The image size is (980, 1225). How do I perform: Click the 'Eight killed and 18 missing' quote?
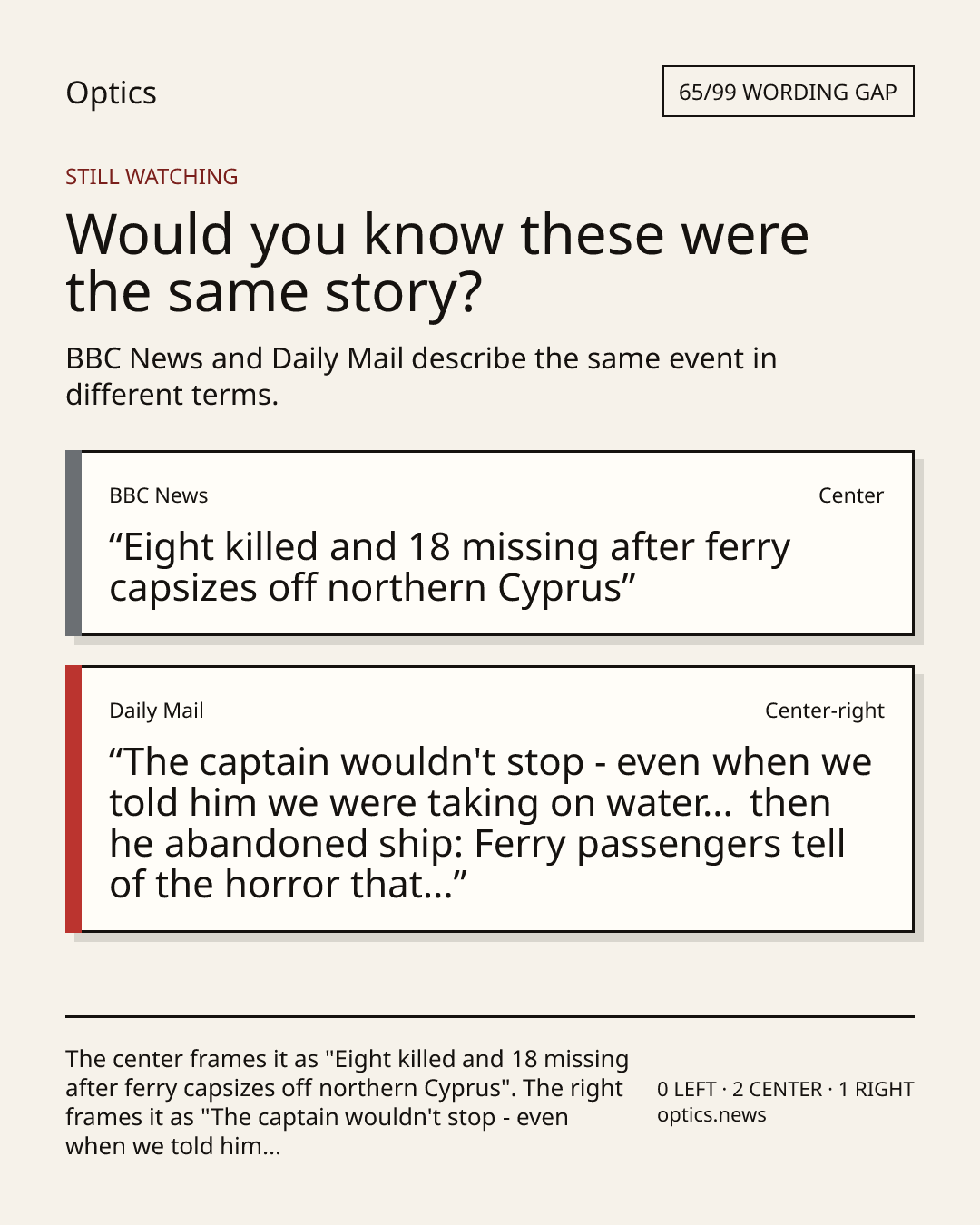click(x=450, y=567)
